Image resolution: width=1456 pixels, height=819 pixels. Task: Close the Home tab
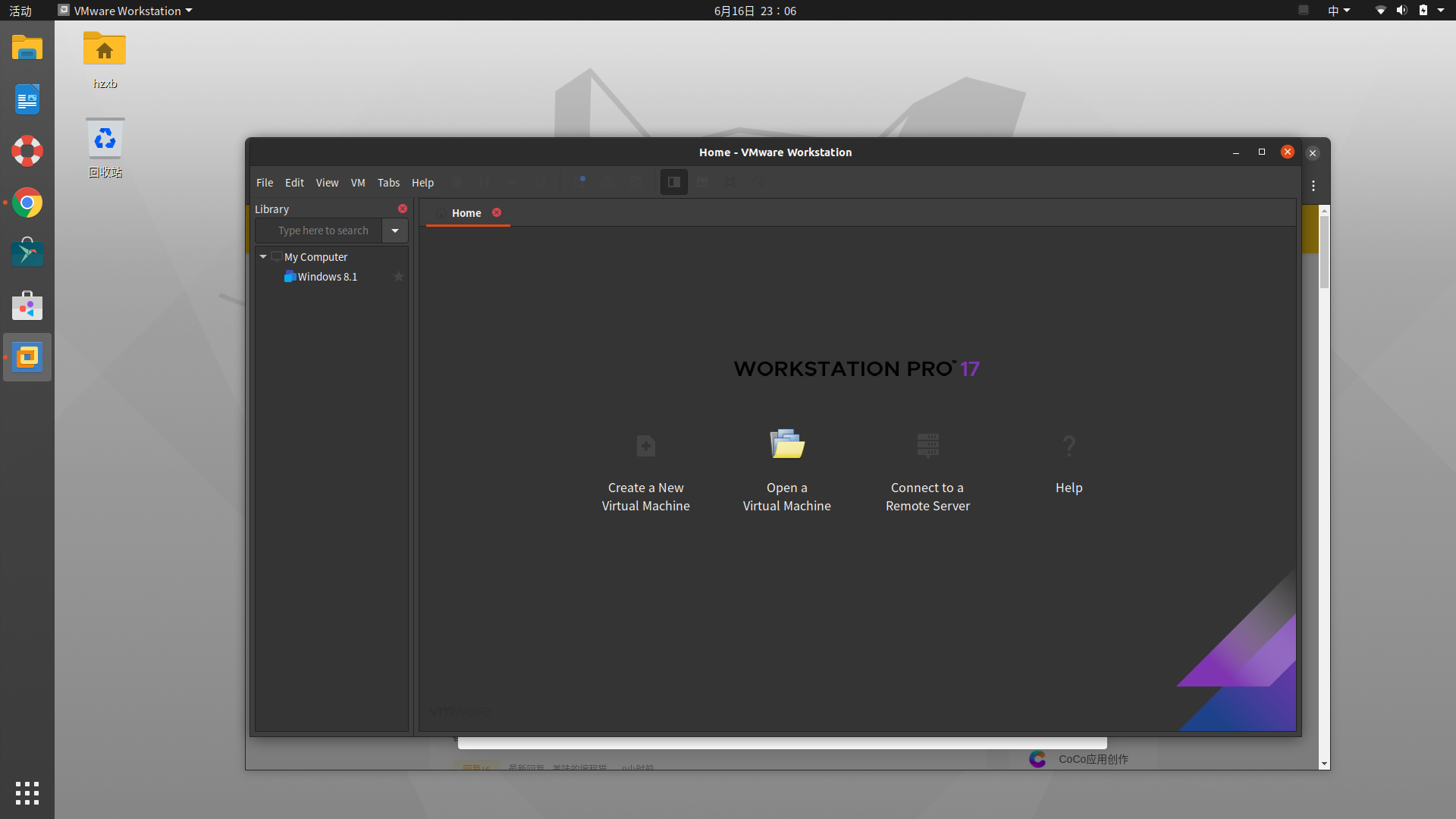pyautogui.click(x=497, y=212)
